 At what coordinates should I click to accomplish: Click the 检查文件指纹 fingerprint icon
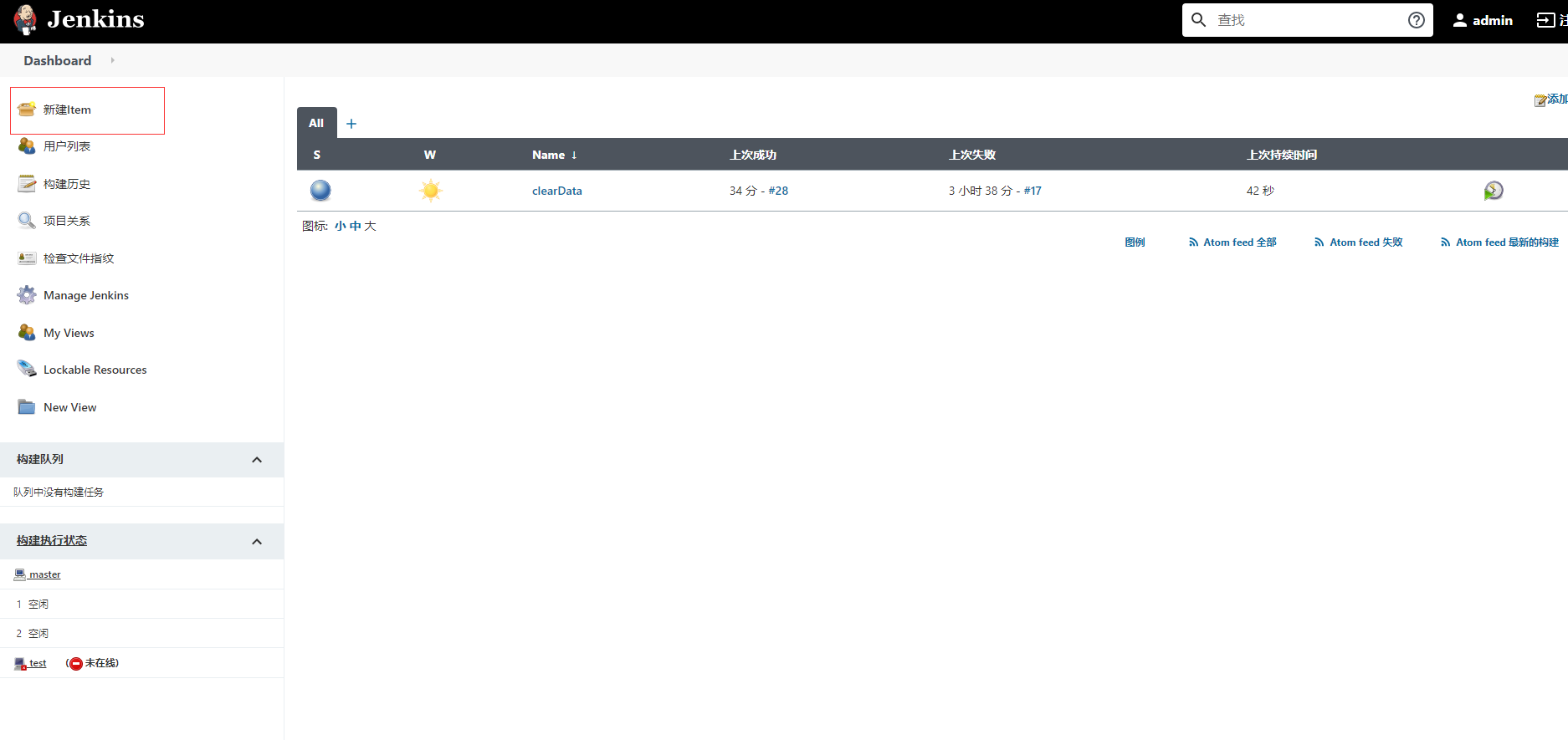pyautogui.click(x=27, y=258)
